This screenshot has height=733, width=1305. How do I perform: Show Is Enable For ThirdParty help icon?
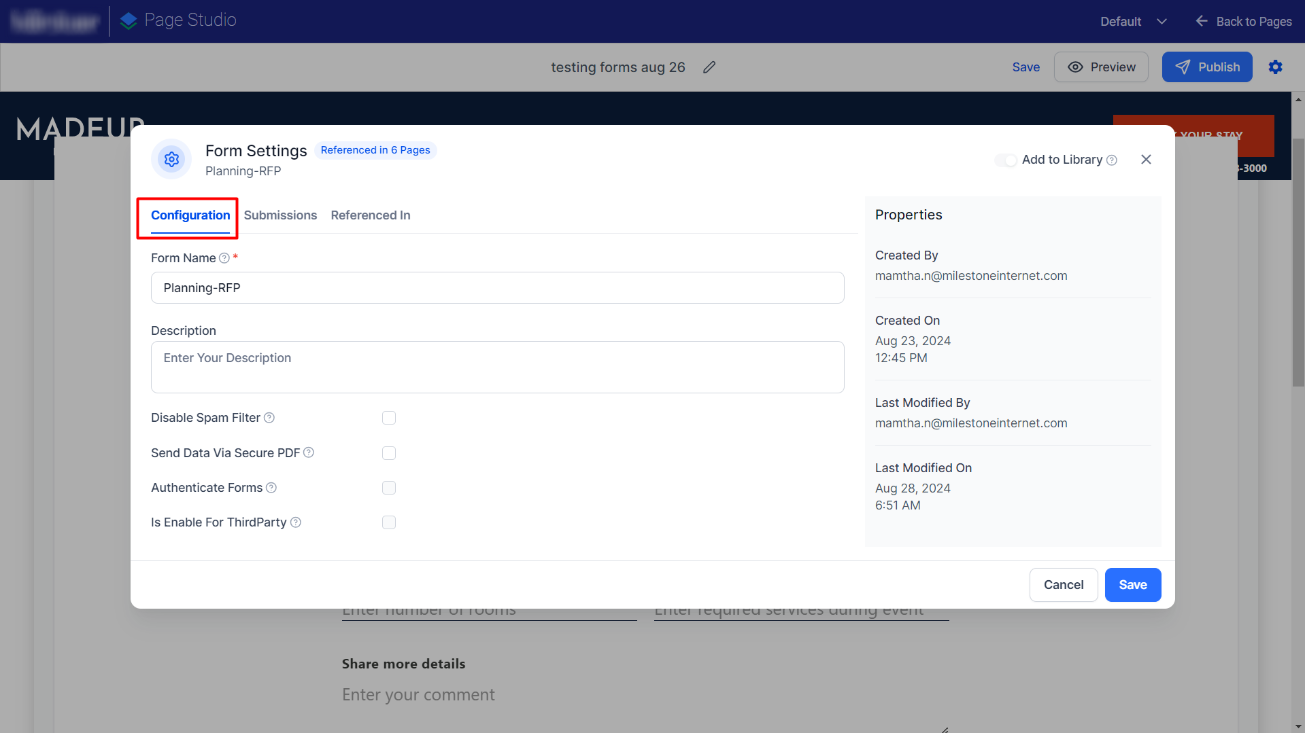pyautogui.click(x=295, y=523)
